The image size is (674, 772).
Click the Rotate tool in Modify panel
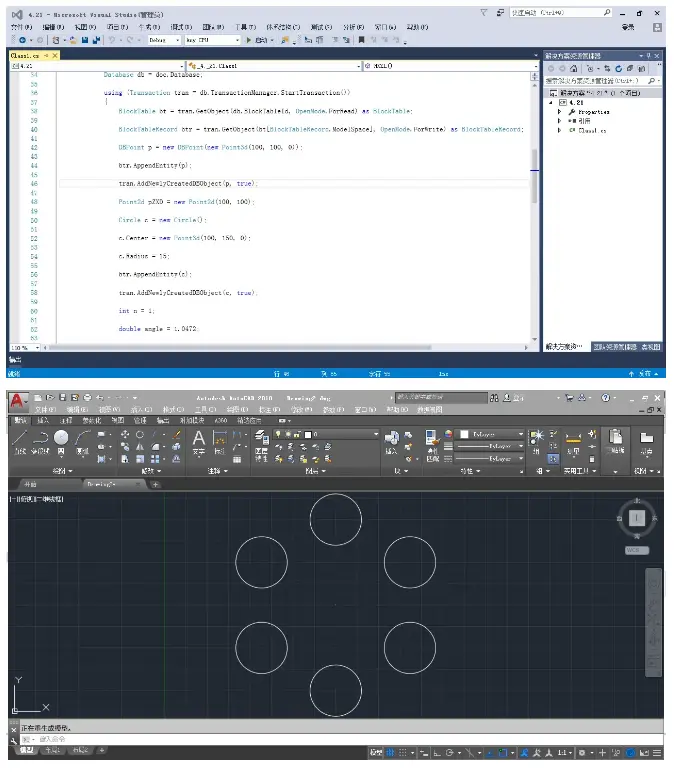pos(140,434)
